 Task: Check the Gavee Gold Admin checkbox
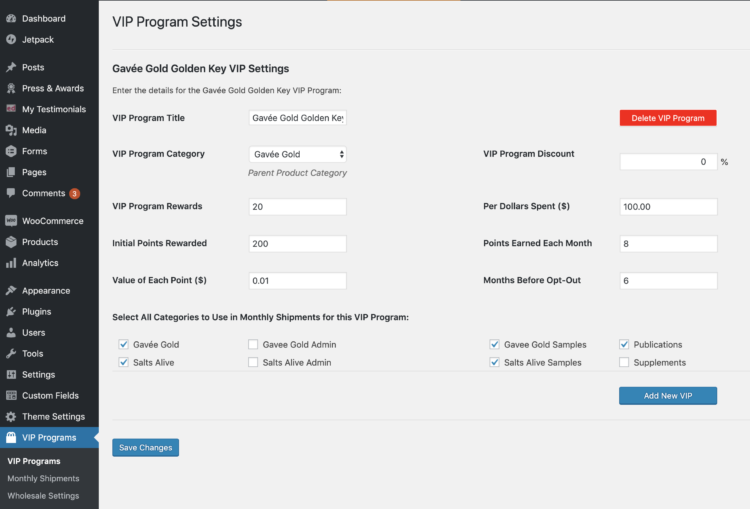253,344
